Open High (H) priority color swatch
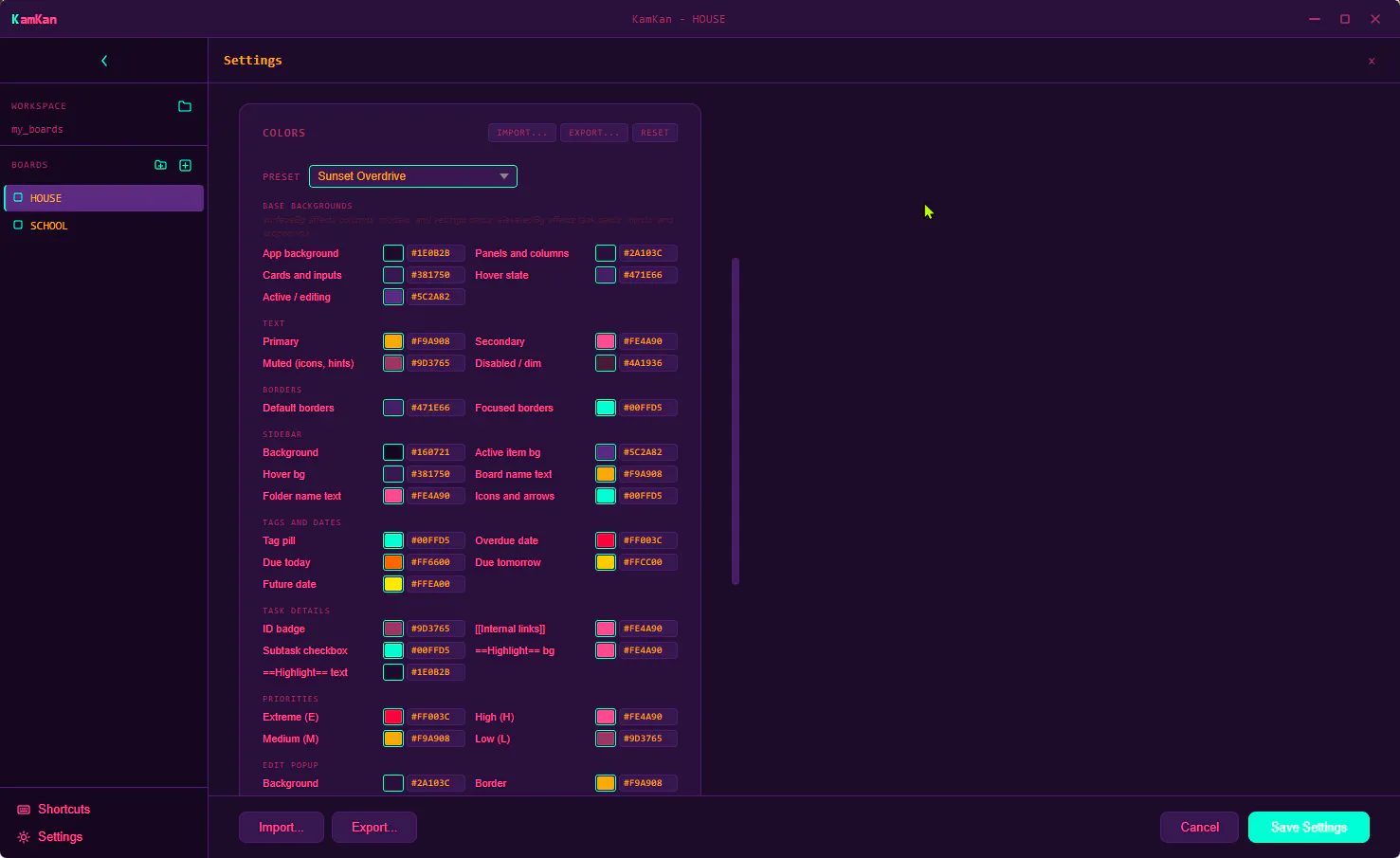Image resolution: width=1400 pixels, height=858 pixels. 606,717
